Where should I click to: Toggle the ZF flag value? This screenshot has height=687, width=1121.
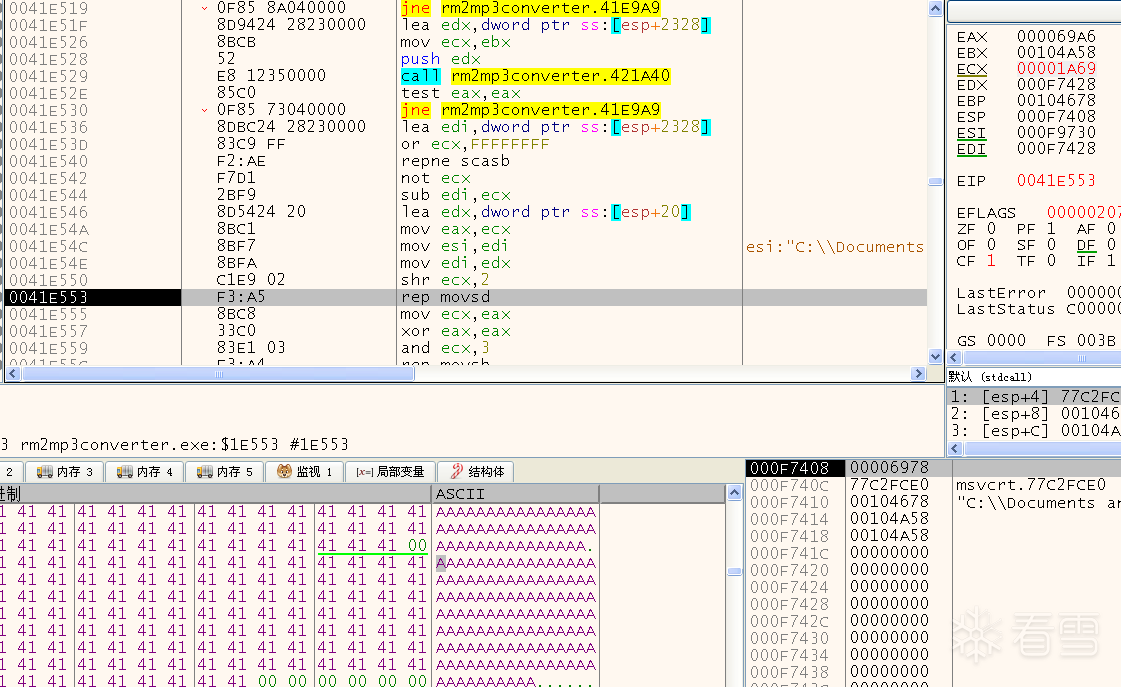coord(991,229)
